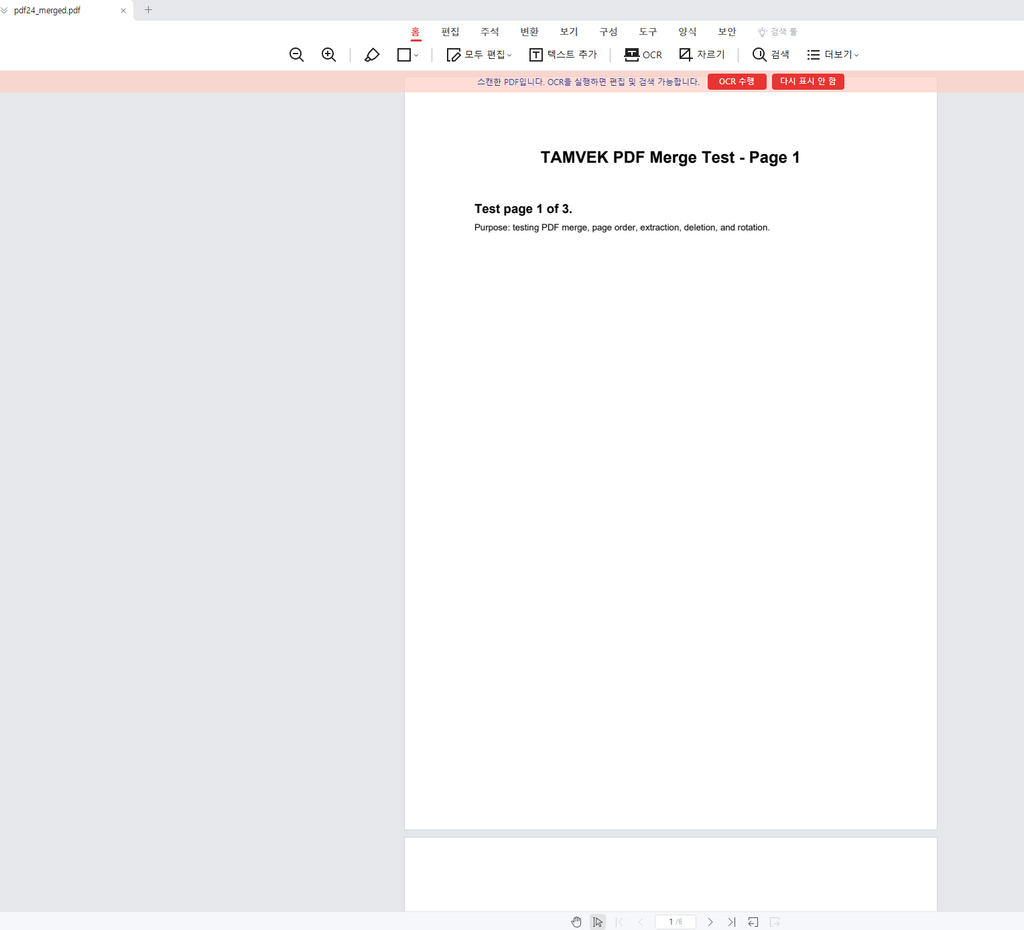Screen dimensions: 1024x930
Task: Activate the 자르기 crop tool
Action: (x=702, y=55)
